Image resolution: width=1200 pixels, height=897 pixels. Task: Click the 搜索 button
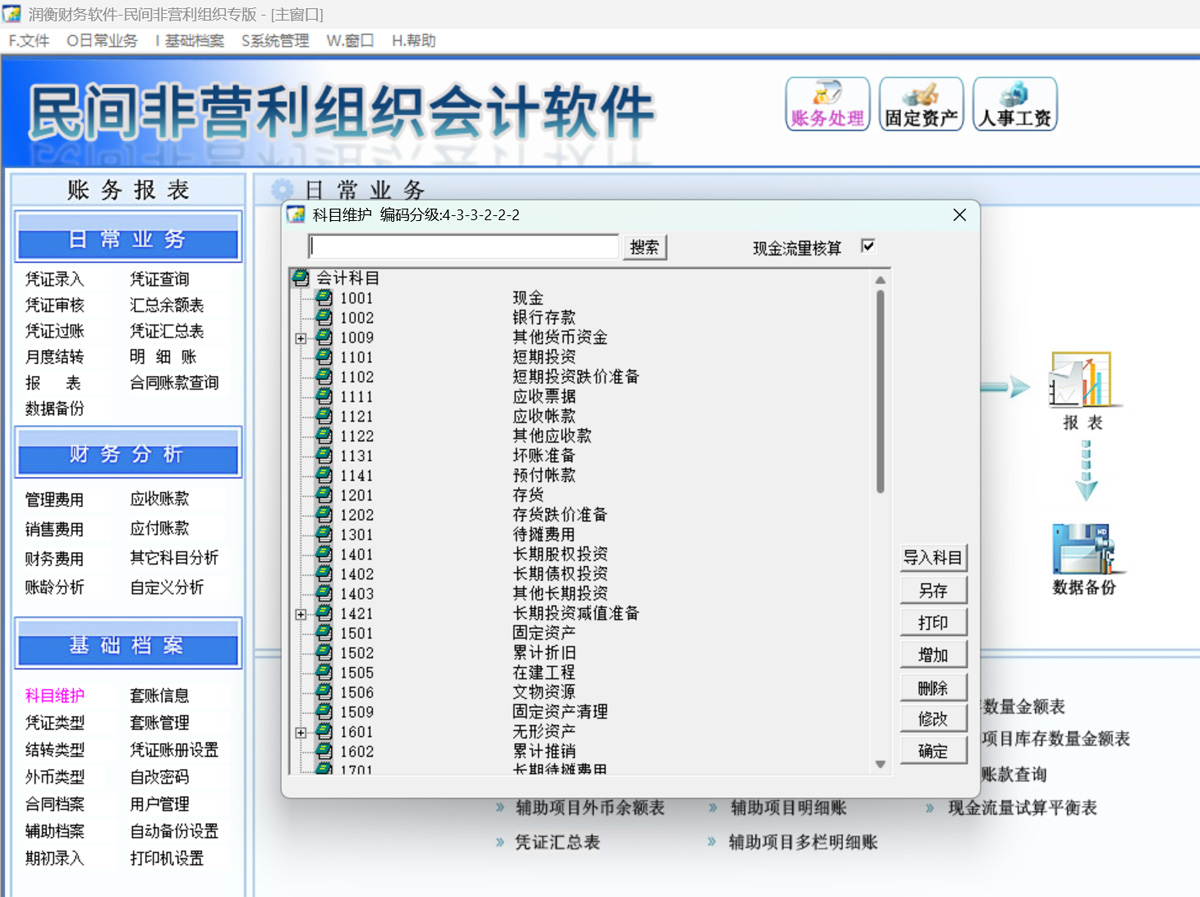coord(645,247)
